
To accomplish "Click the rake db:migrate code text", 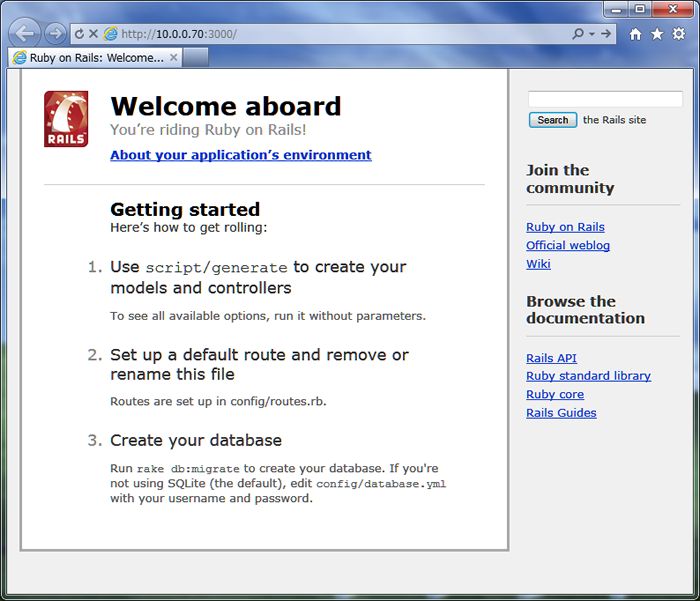I will (x=188, y=469).
